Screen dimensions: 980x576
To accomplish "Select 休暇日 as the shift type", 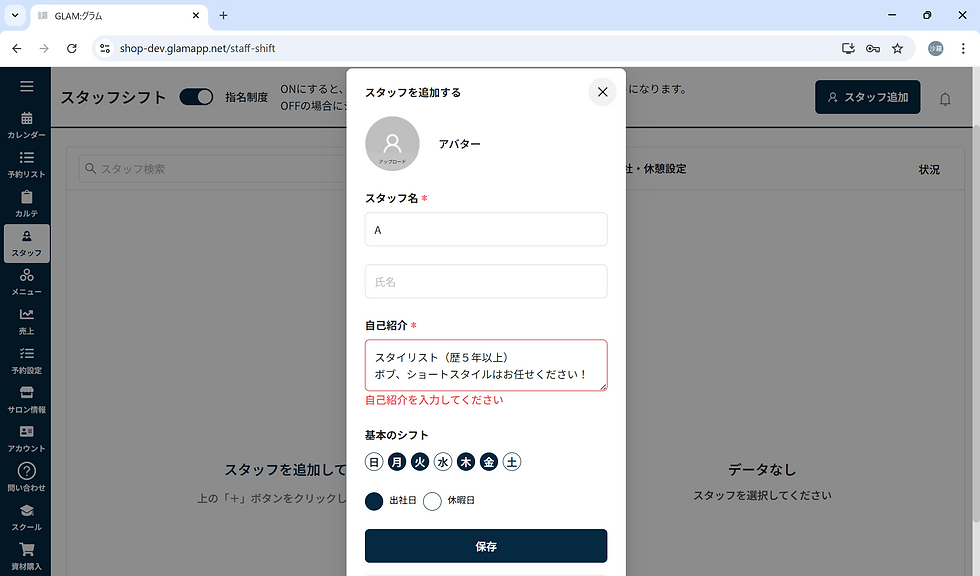I will (x=432, y=501).
